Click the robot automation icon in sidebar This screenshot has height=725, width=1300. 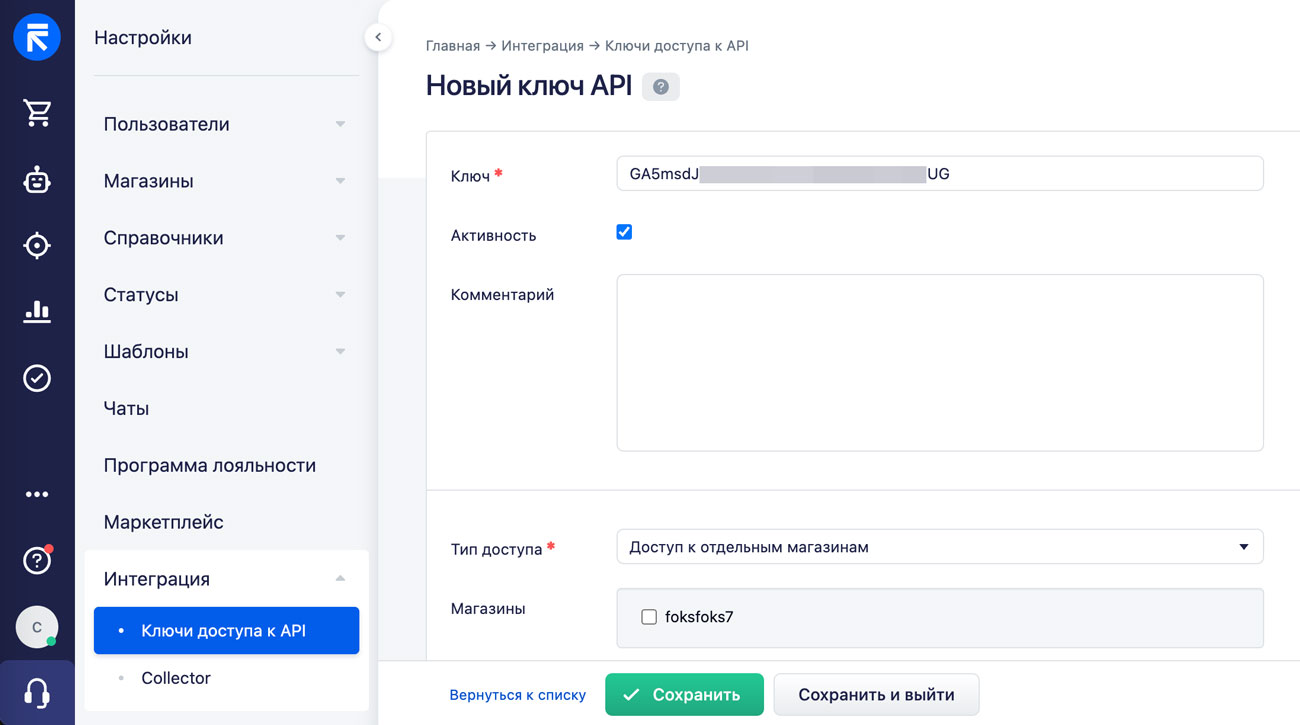[x=37, y=180]
